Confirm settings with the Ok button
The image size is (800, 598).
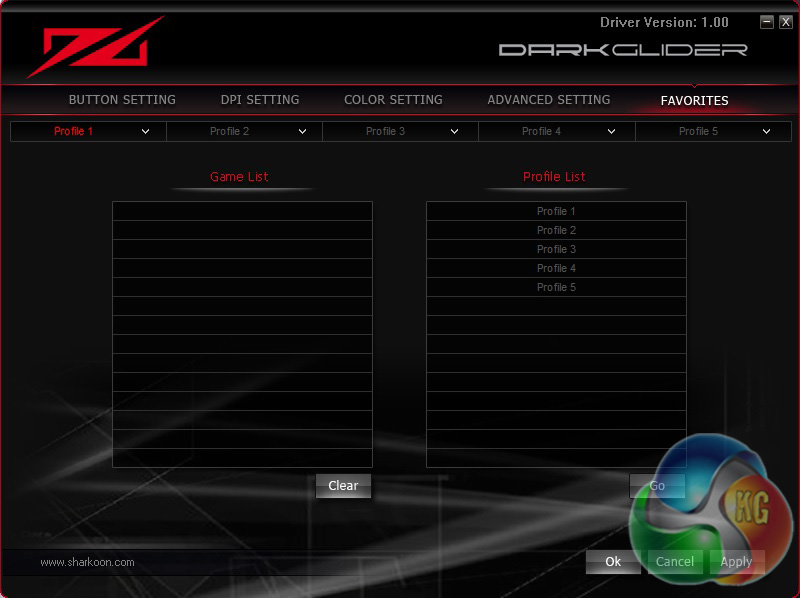tap(613, 562)
